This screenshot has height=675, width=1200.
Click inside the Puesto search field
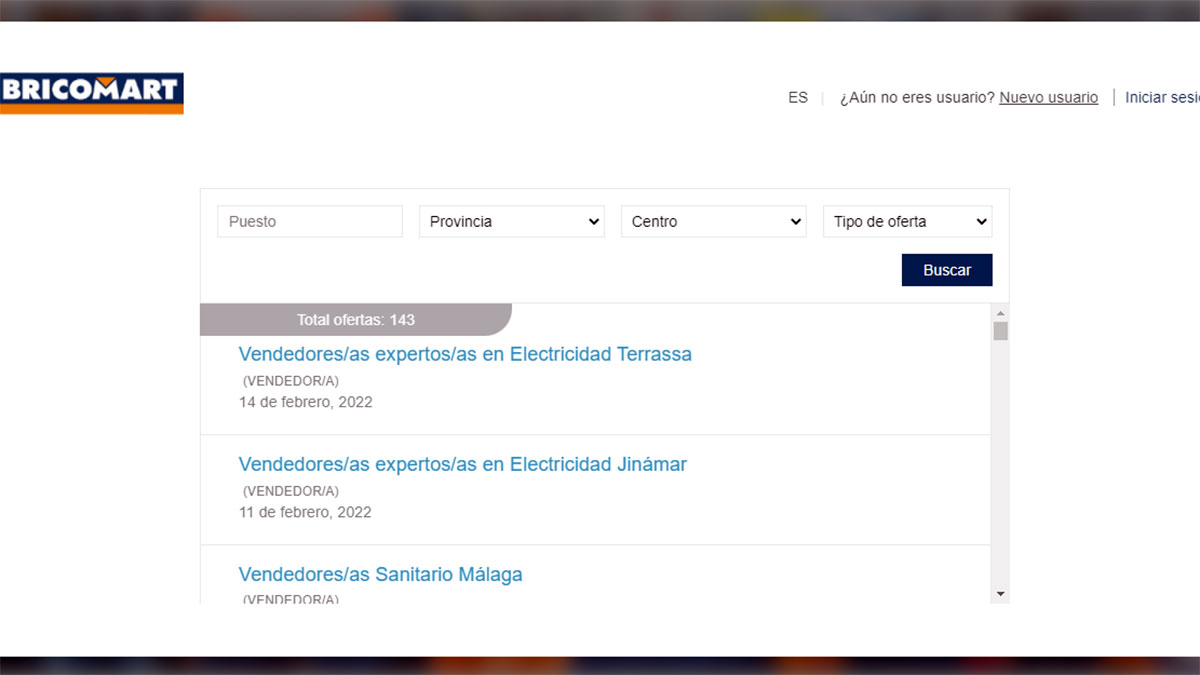click(x=309, y=221)
